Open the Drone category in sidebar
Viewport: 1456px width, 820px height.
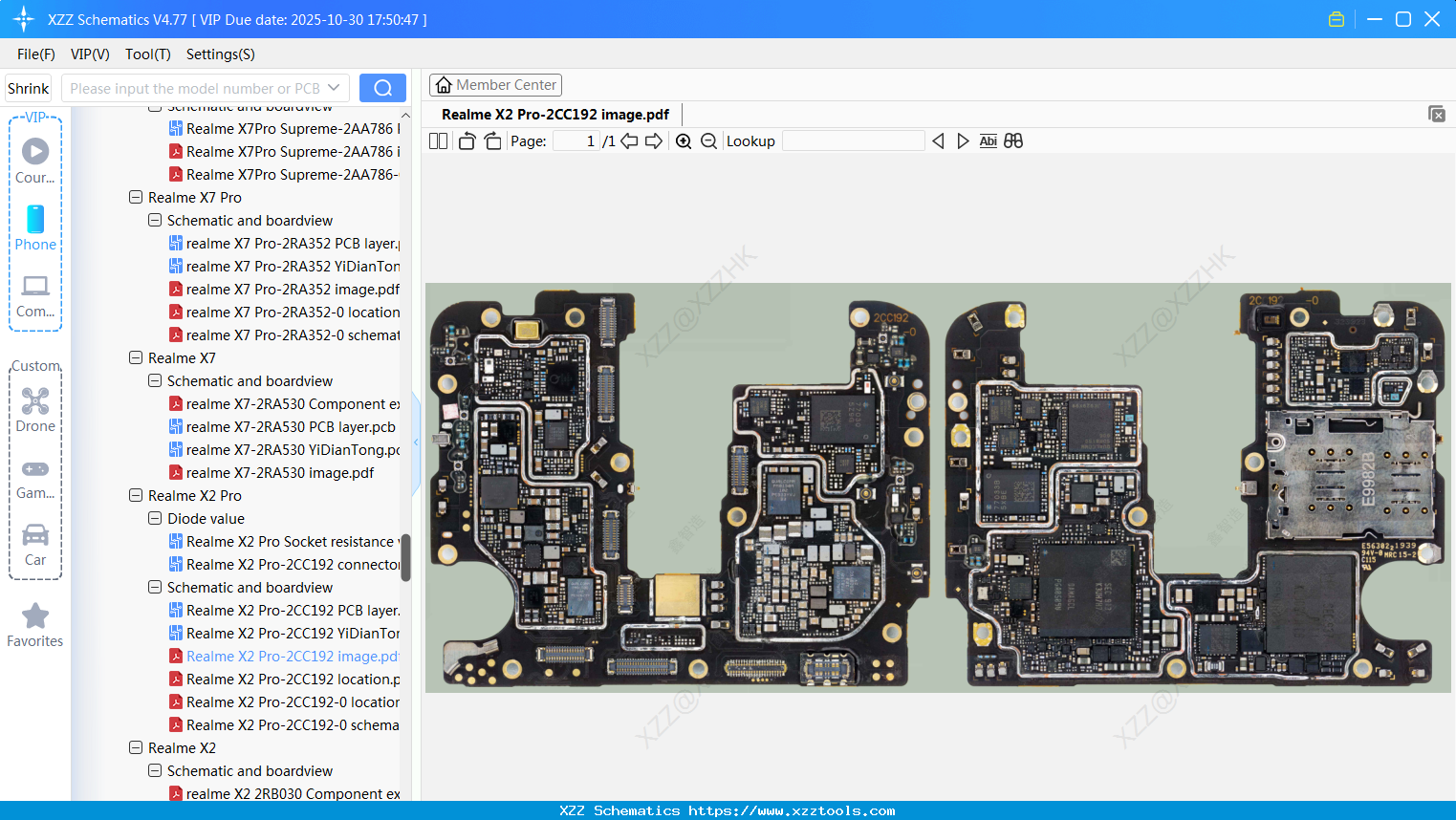(35, 409)
